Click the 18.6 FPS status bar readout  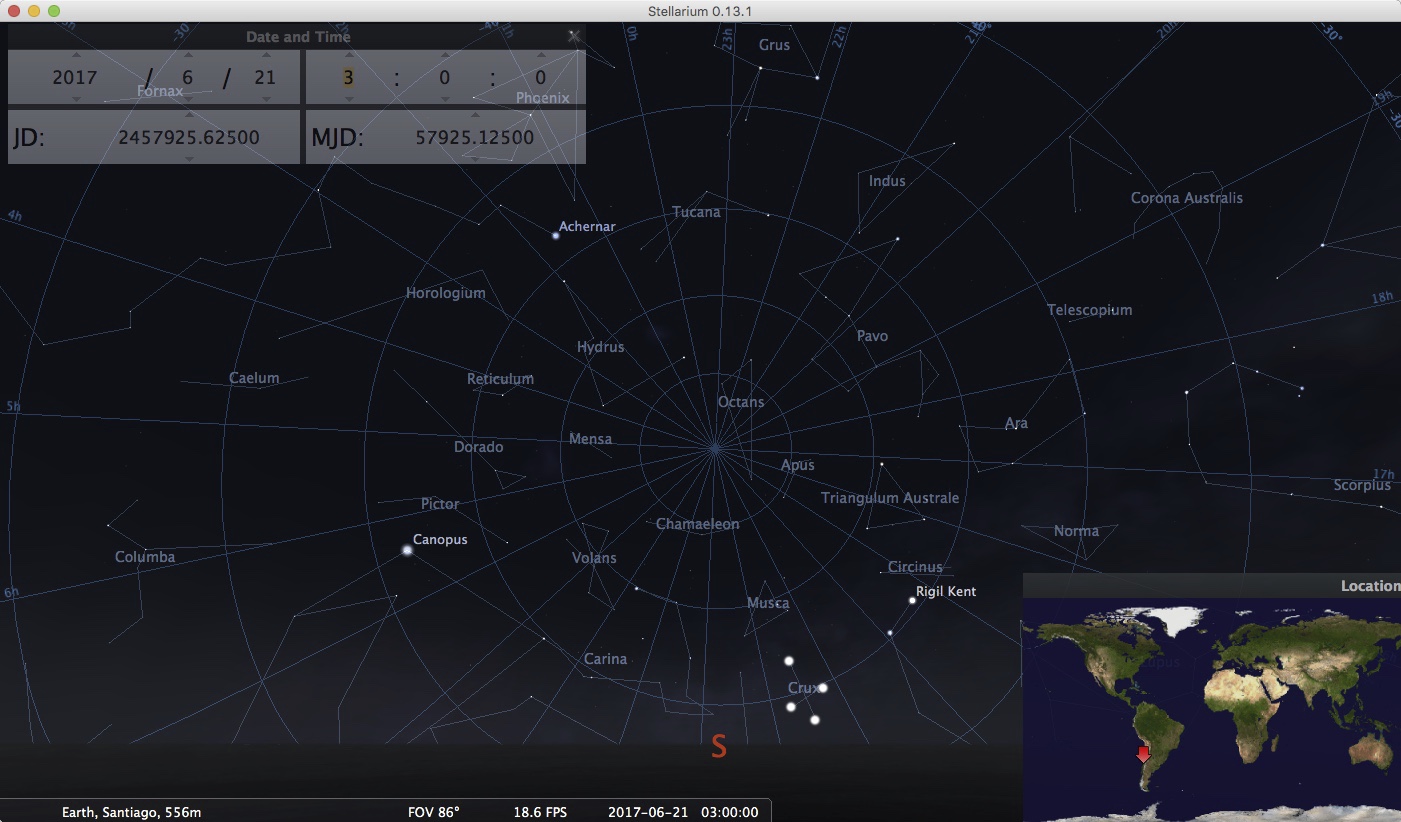(x=540, y=812)
